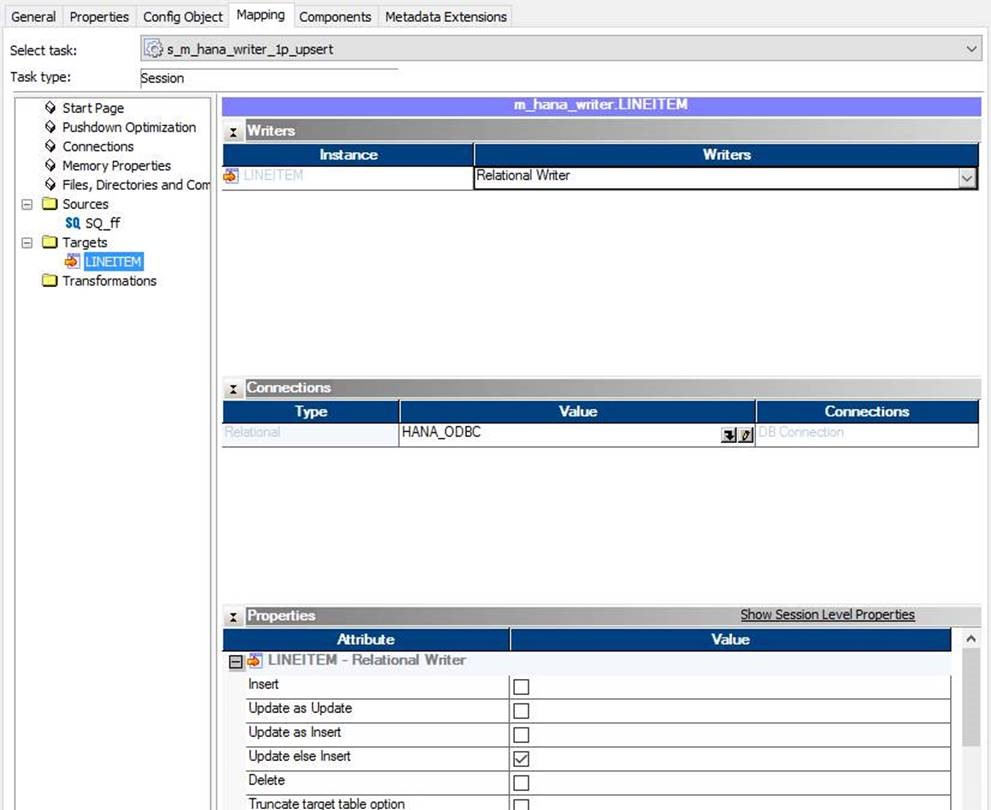
Task: Open the Relational Writer dropdown arrow
Action: [x=966, y=178]
